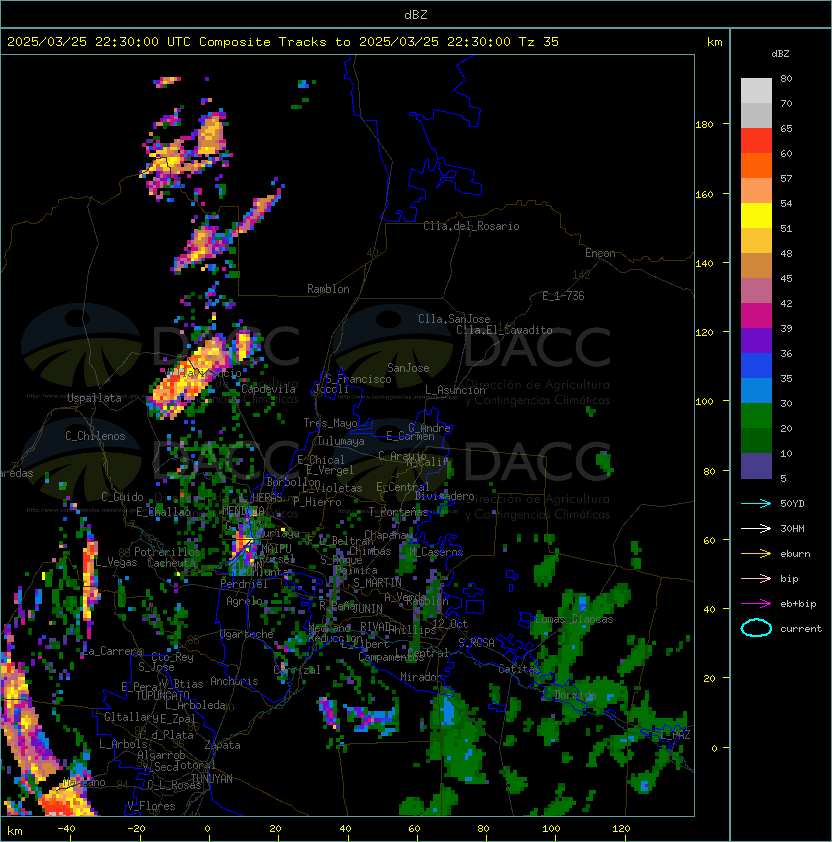Click the 'eb+bip' legend label
832x842 pixels.
(798, 604)
